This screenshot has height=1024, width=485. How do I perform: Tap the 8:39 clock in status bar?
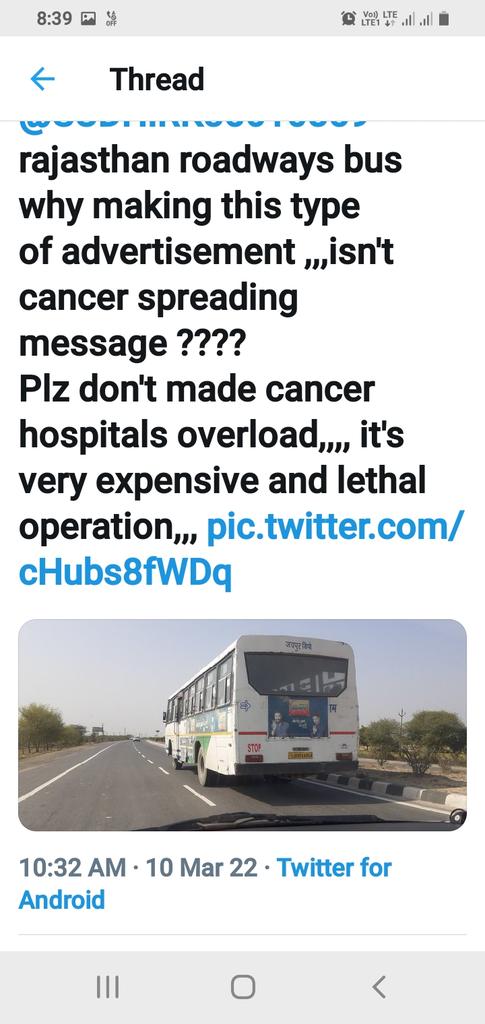click(54, 19)
